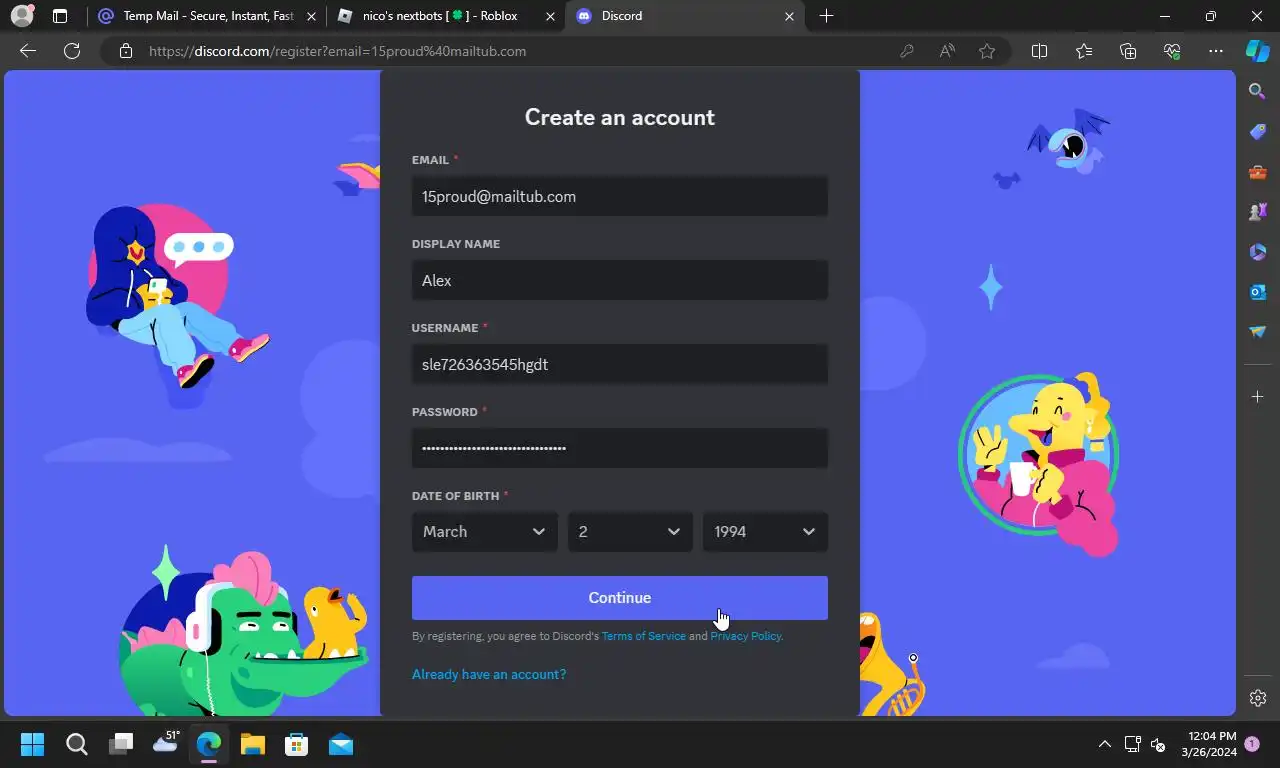The width and height of the screenshot is (1280, 768).
Task: Open the Terms of Service link
Action: tap(644, 636)
